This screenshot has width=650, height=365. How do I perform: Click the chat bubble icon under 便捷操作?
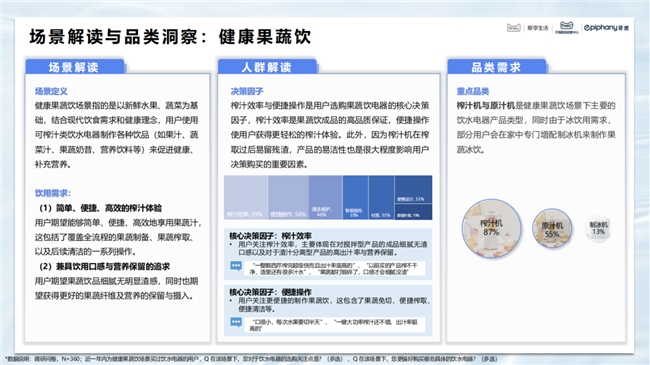pyautogui.click(x=236, y=322)
